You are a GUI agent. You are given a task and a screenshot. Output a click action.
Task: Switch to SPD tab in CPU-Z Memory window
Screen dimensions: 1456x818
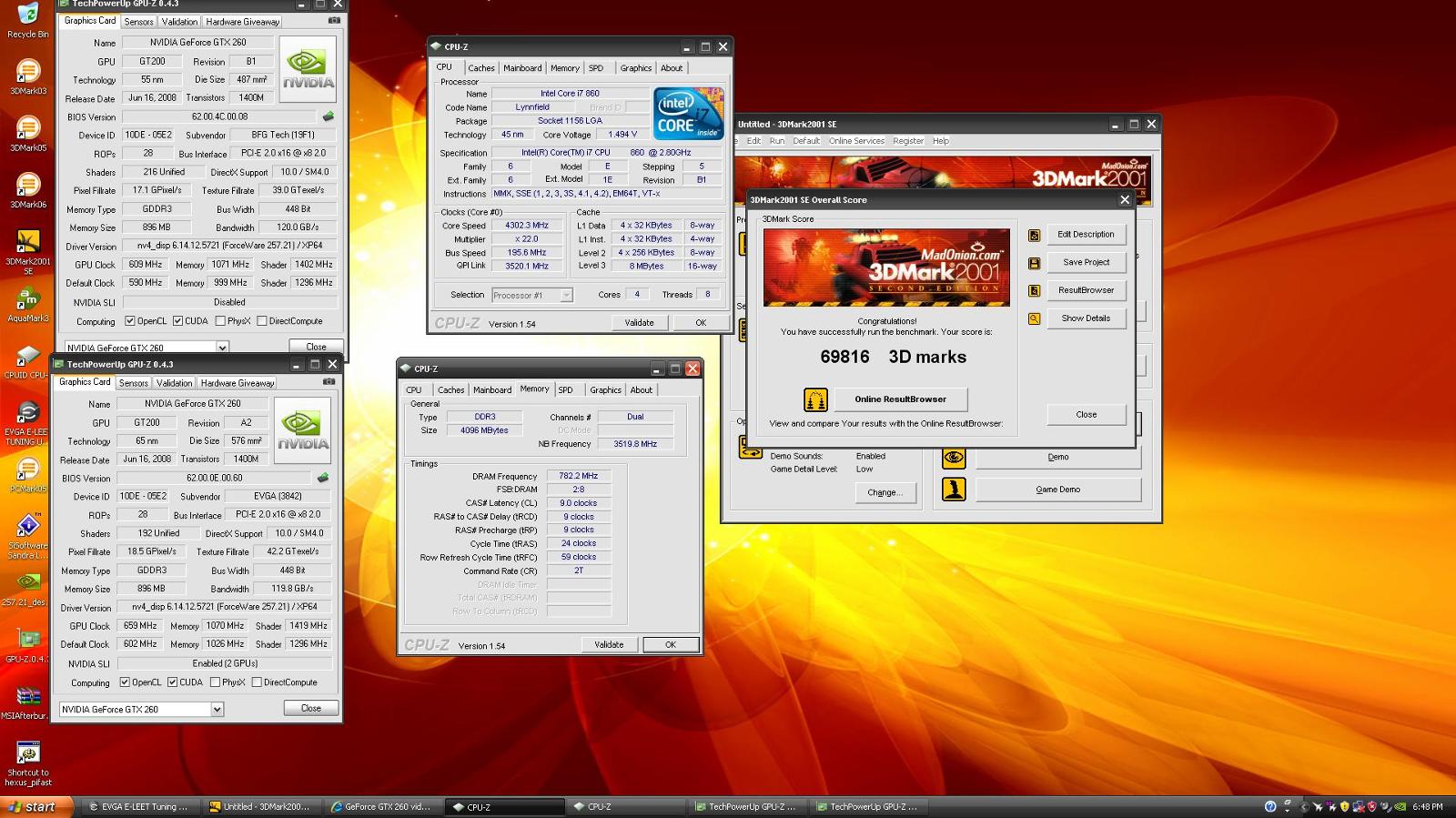click(565, 390)
